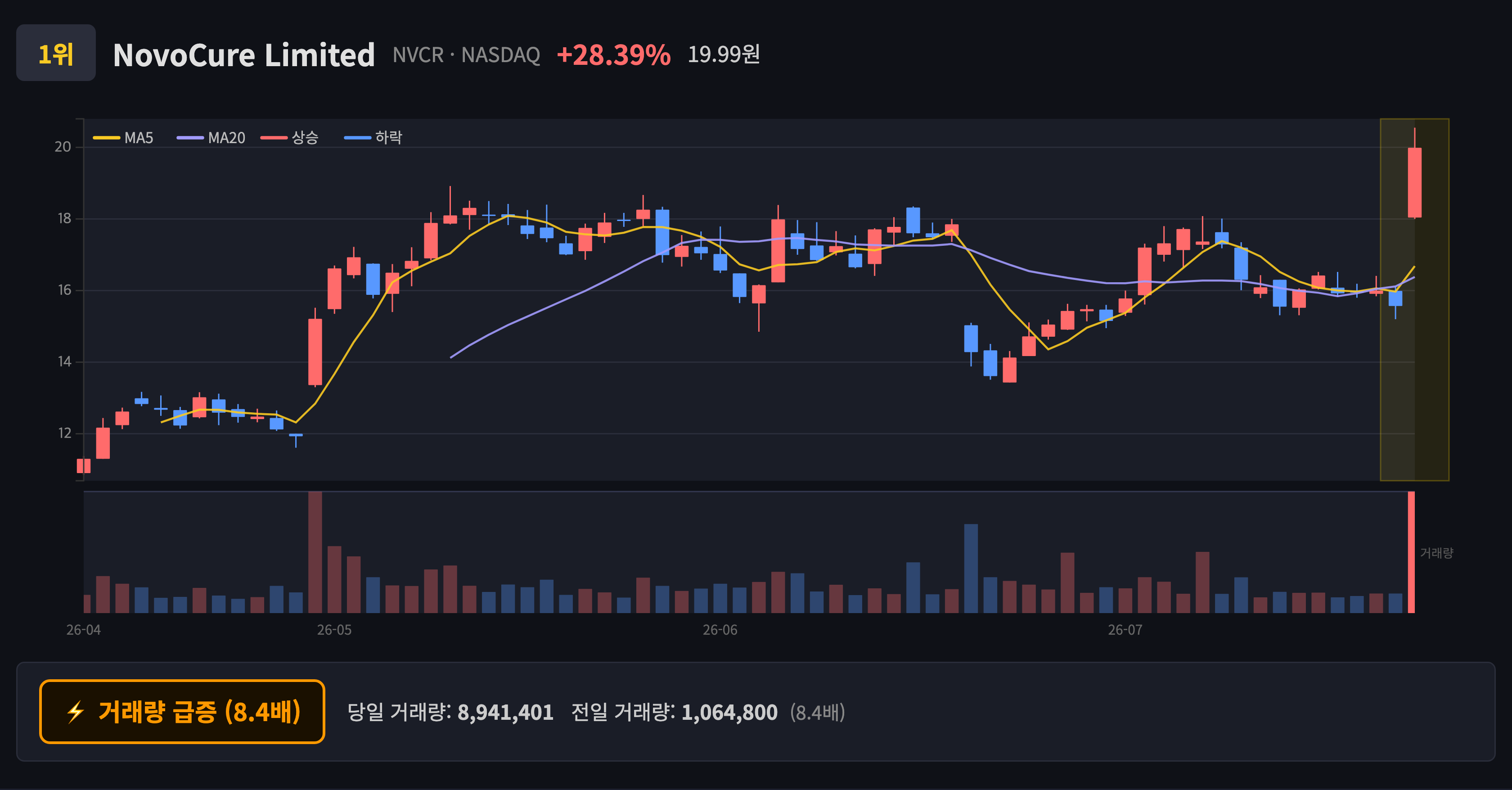Click the 19.99원 price text
This screenshot has height=790, width=1512.
724,54
